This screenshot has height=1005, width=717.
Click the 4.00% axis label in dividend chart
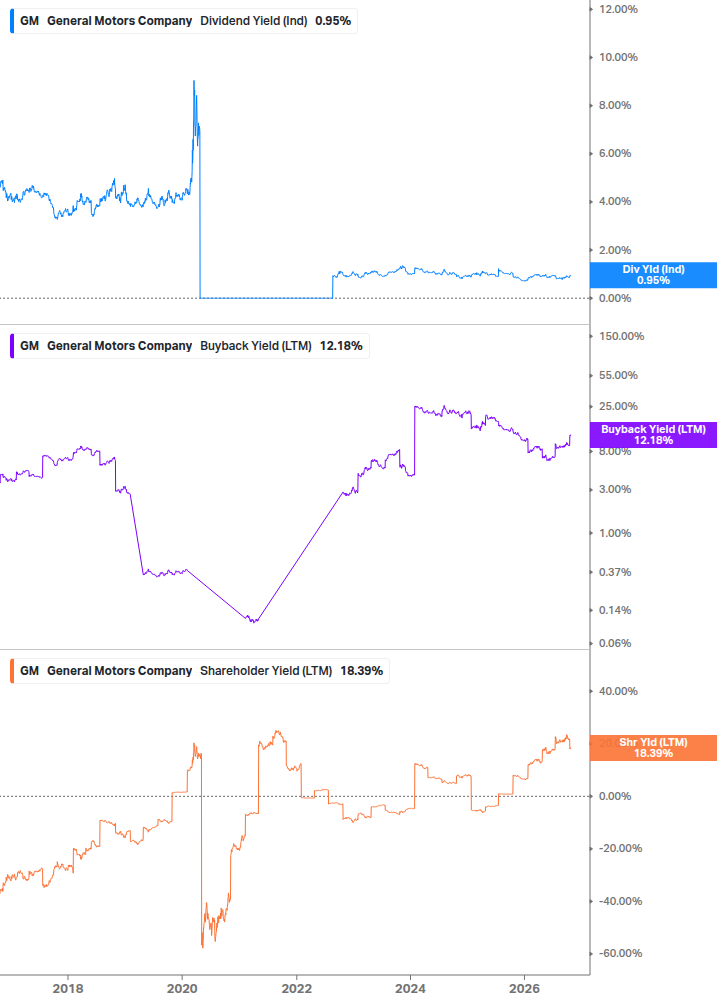tap(615, 201)
